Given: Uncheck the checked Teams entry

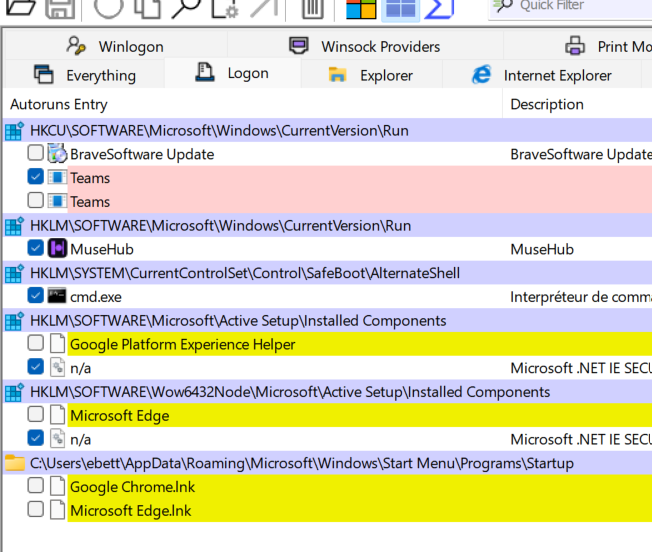Looking at the screenshot, I should (35, 177).
